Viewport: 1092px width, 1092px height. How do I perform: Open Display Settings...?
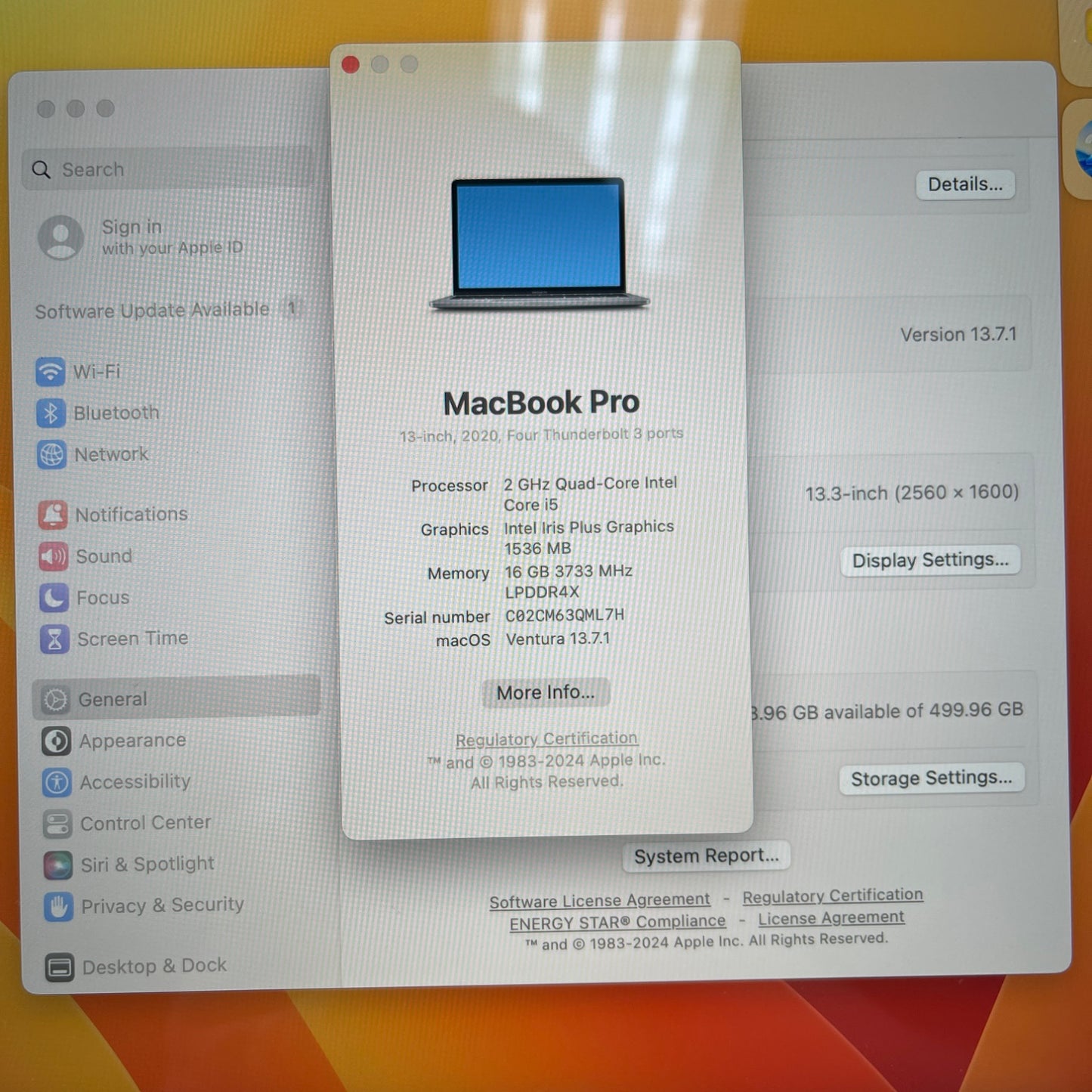click(930, 560)
